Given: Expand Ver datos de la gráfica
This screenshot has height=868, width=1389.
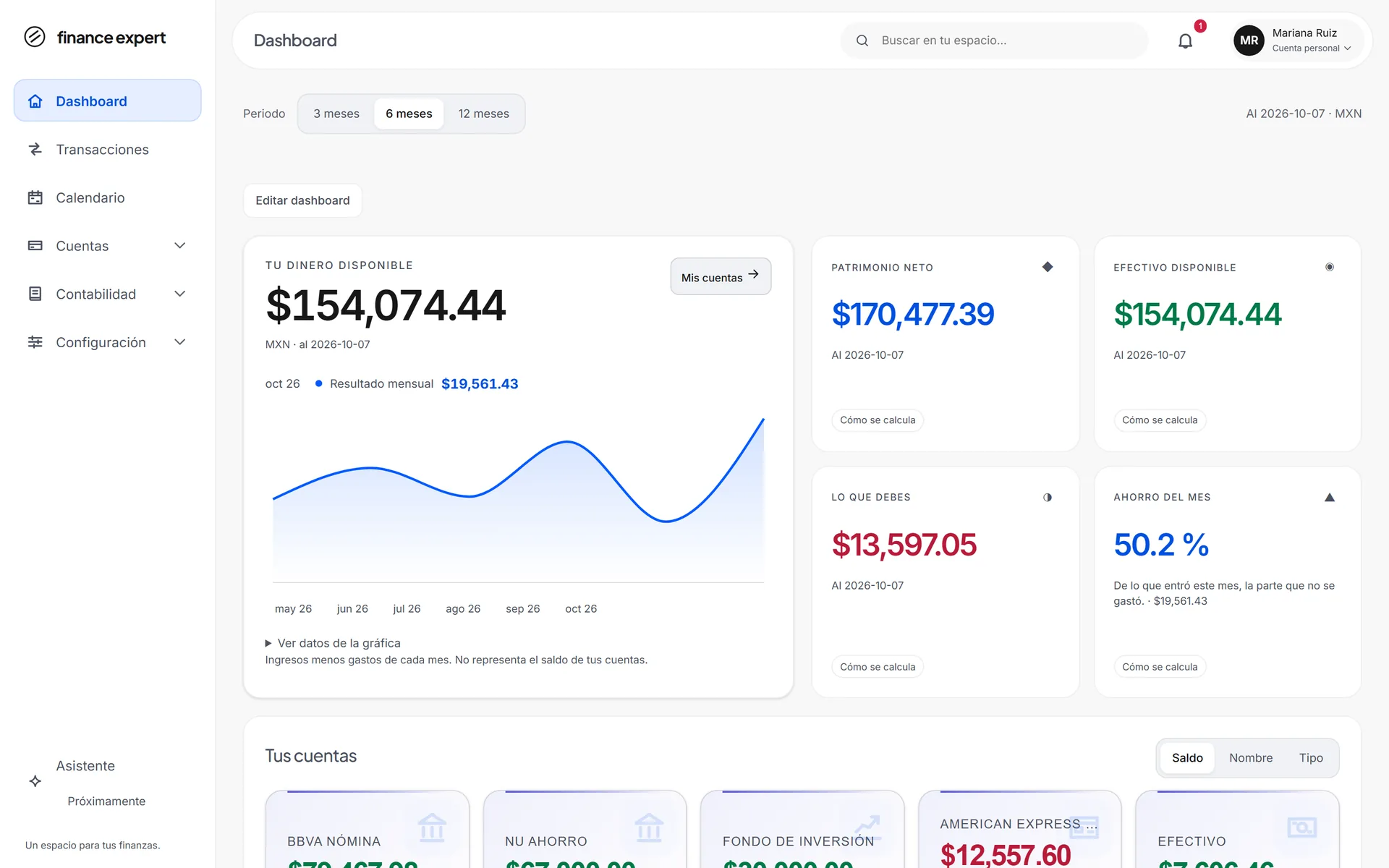Looking at the screenshot, I should (333, 643).
